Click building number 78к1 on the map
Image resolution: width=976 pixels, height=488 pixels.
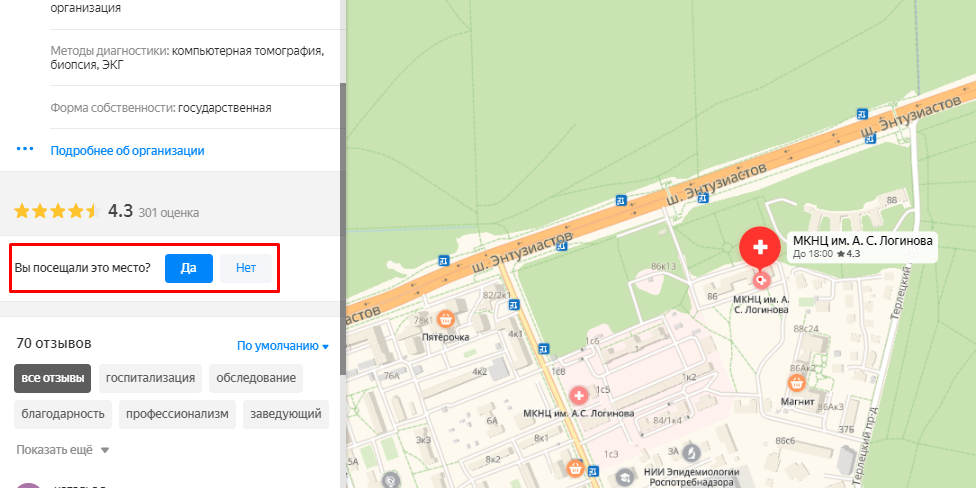(x=423, y=321)
